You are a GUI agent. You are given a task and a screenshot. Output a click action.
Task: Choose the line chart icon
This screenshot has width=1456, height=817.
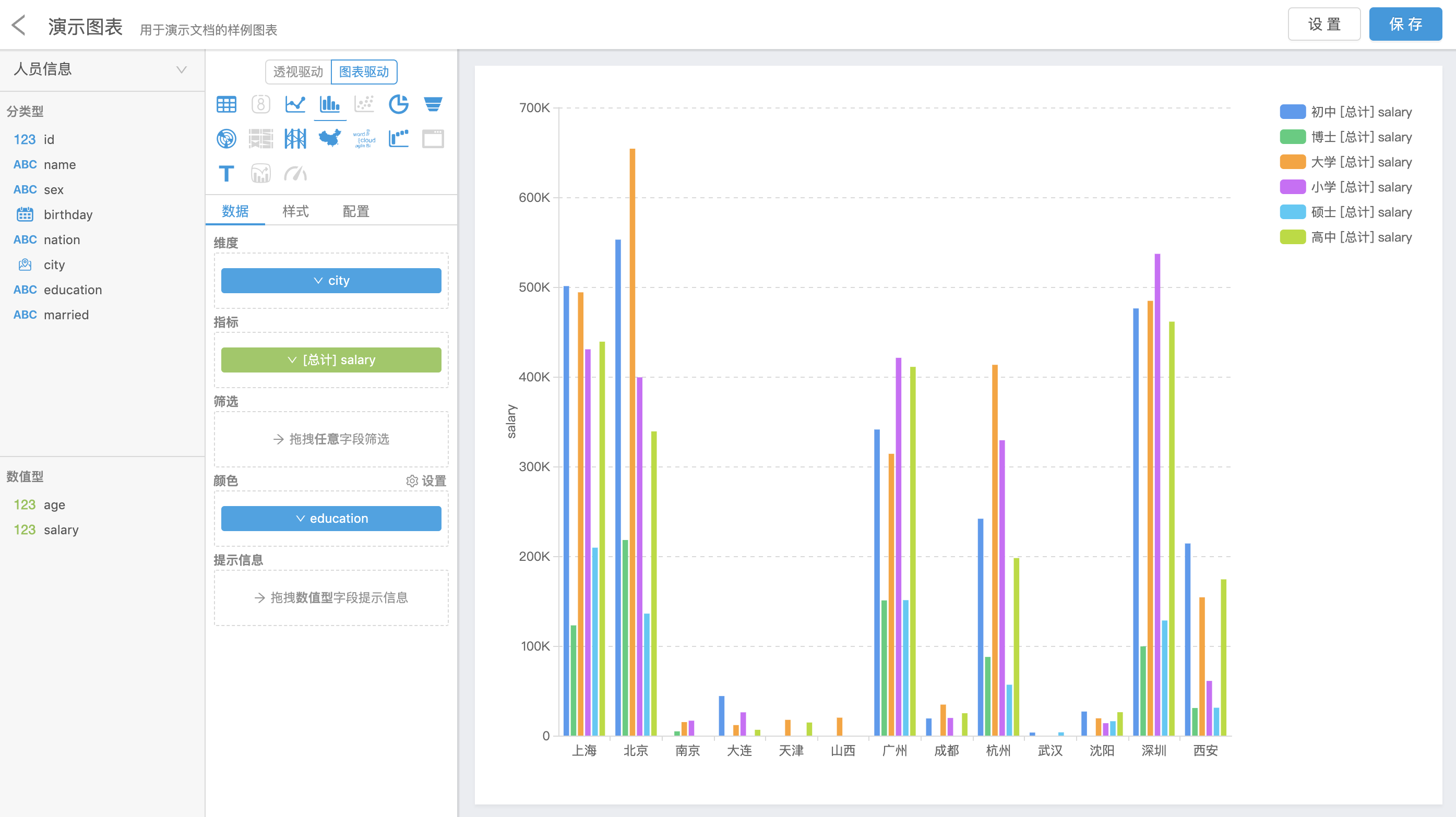[295, 104]
